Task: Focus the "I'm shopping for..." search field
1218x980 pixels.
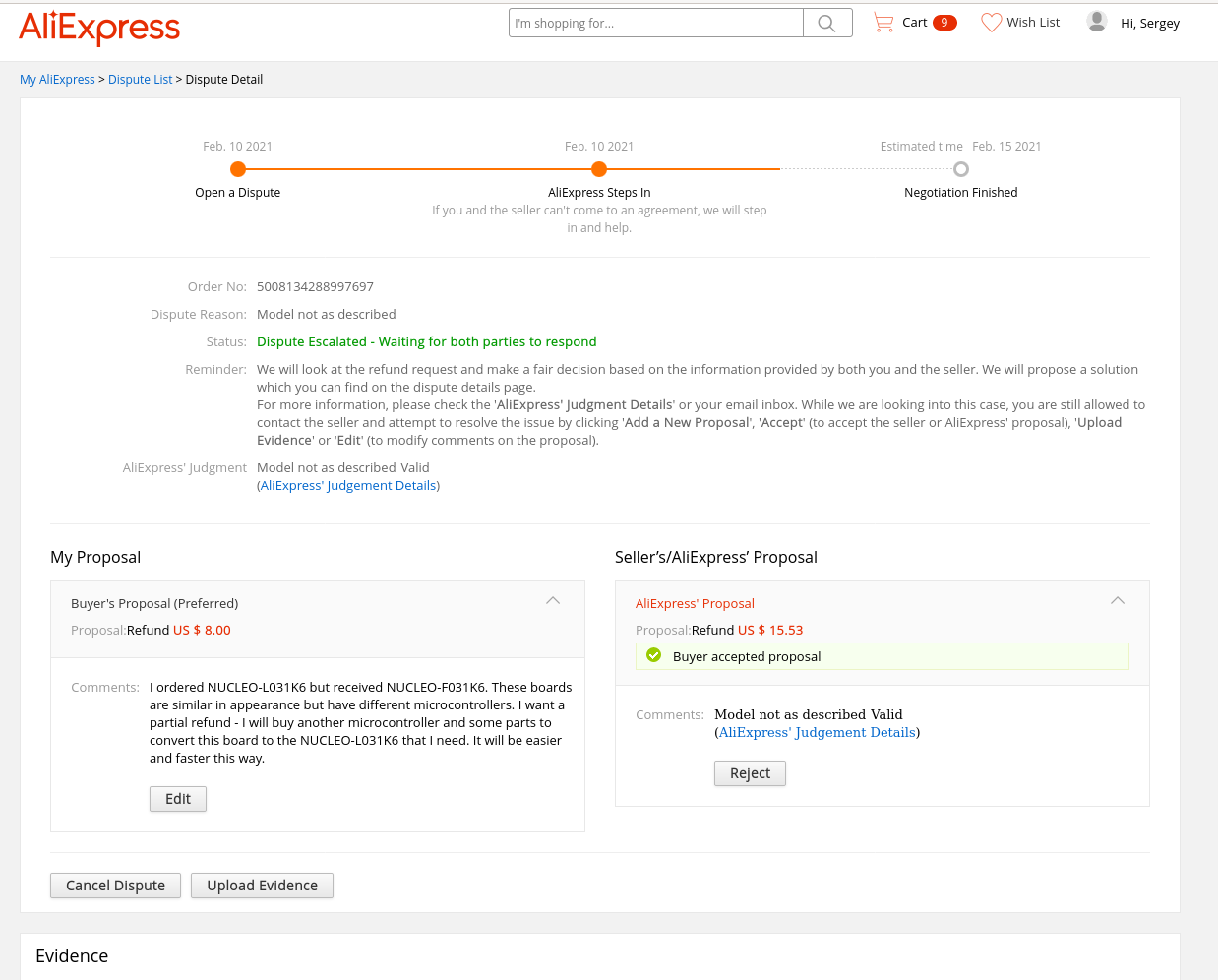Action: [655, 24]
